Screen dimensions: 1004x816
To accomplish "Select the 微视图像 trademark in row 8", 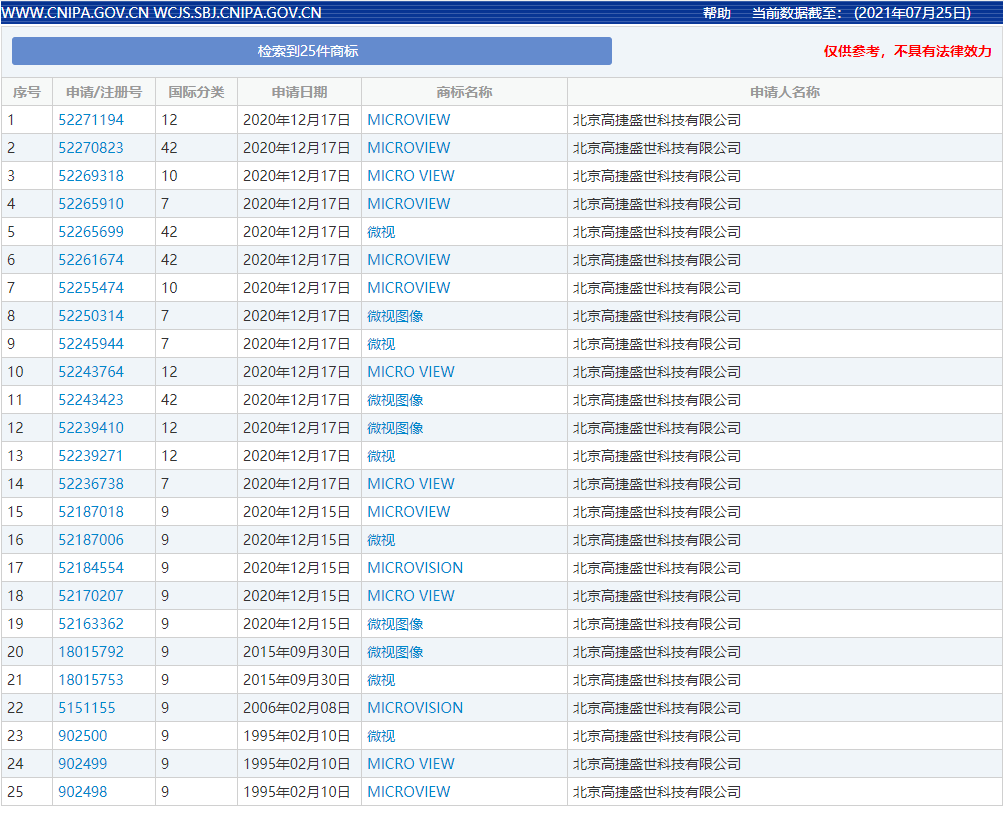I will (395, 316).
